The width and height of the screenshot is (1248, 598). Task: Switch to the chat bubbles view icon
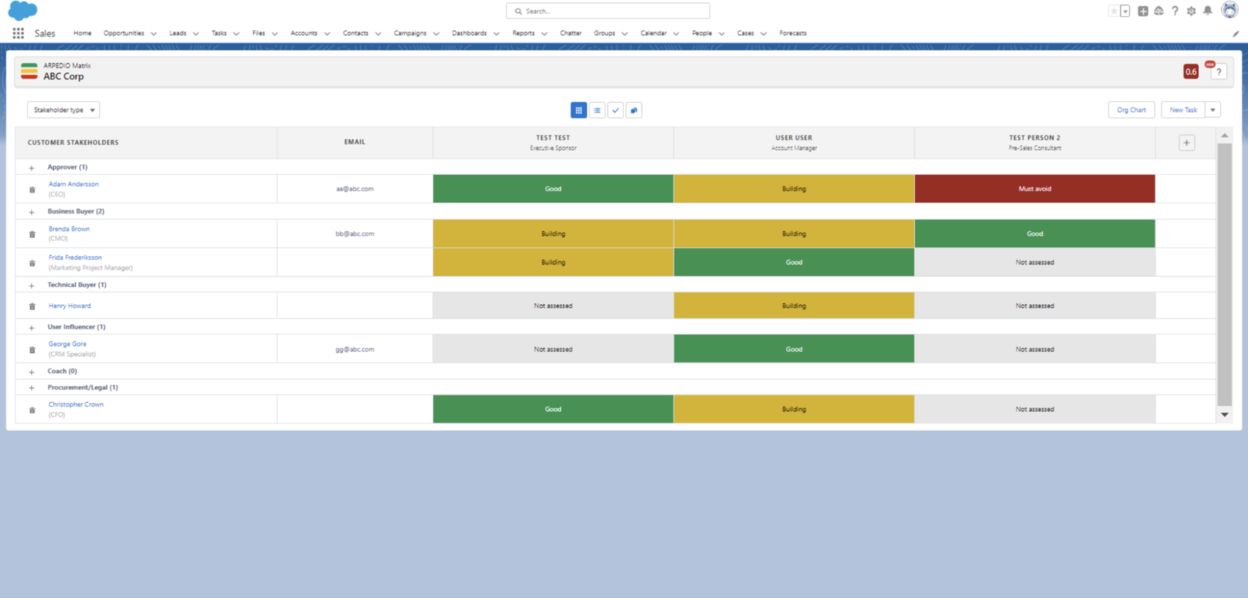(x=634, y=110)
